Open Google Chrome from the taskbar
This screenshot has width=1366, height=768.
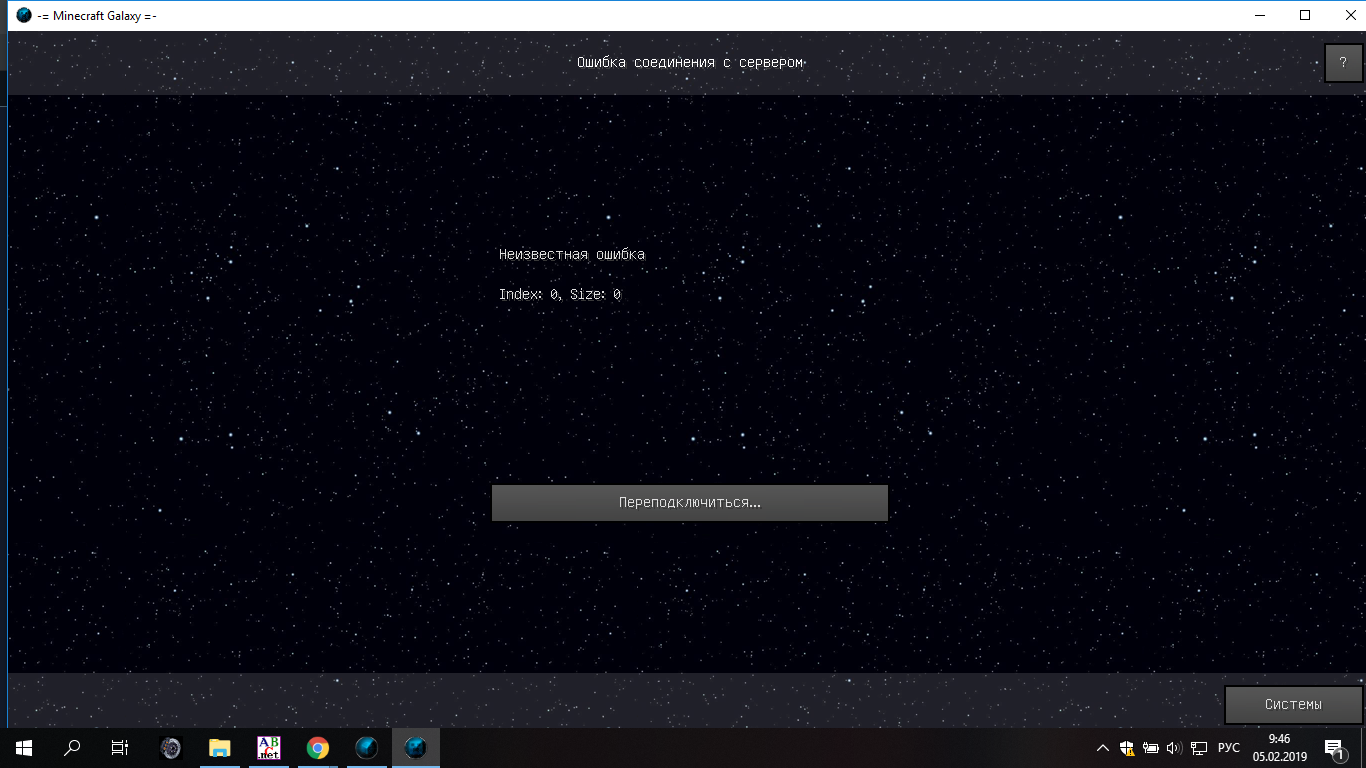[318, 747]
